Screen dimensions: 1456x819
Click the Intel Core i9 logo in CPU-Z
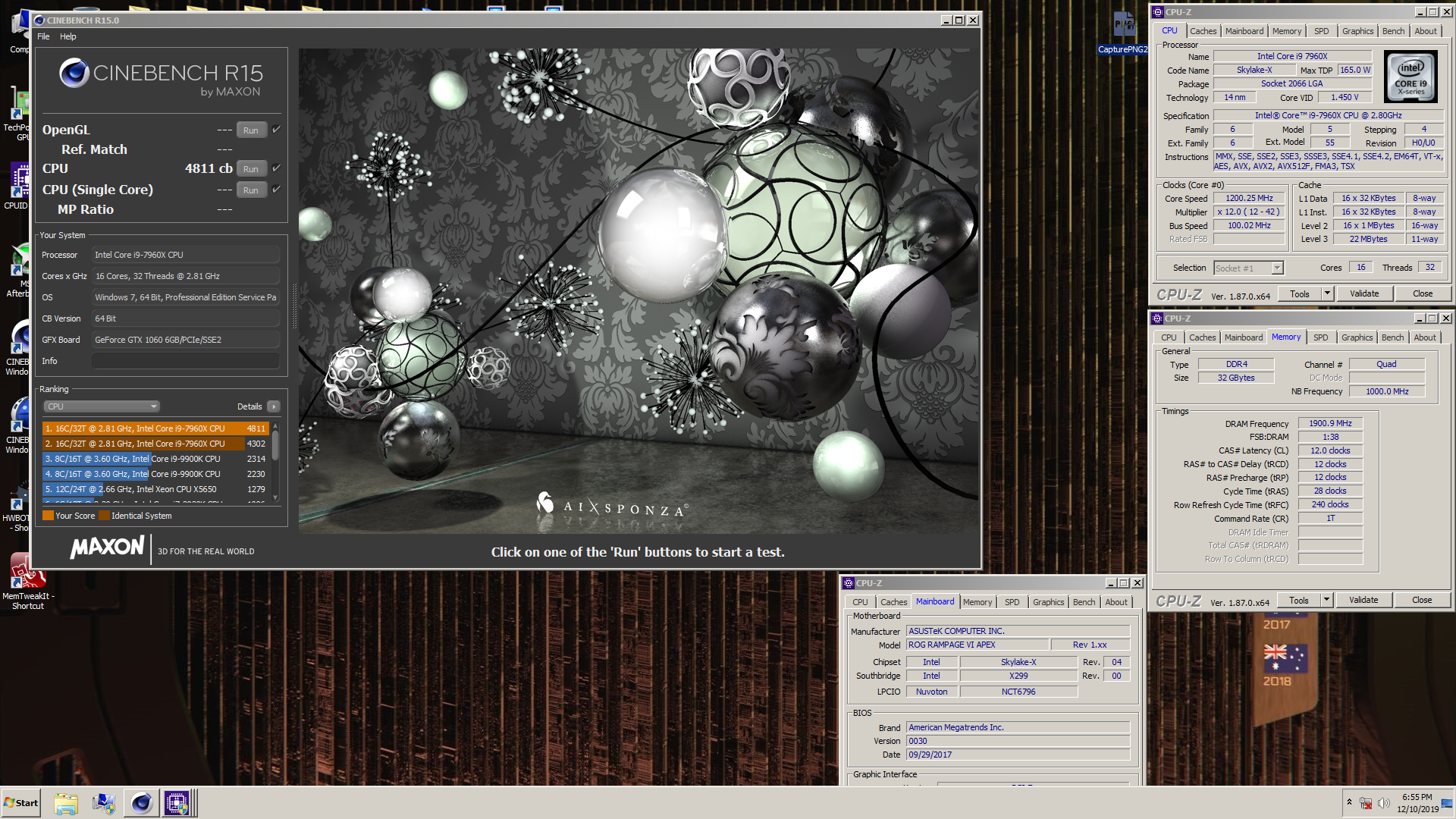[x=1410, y=77]
